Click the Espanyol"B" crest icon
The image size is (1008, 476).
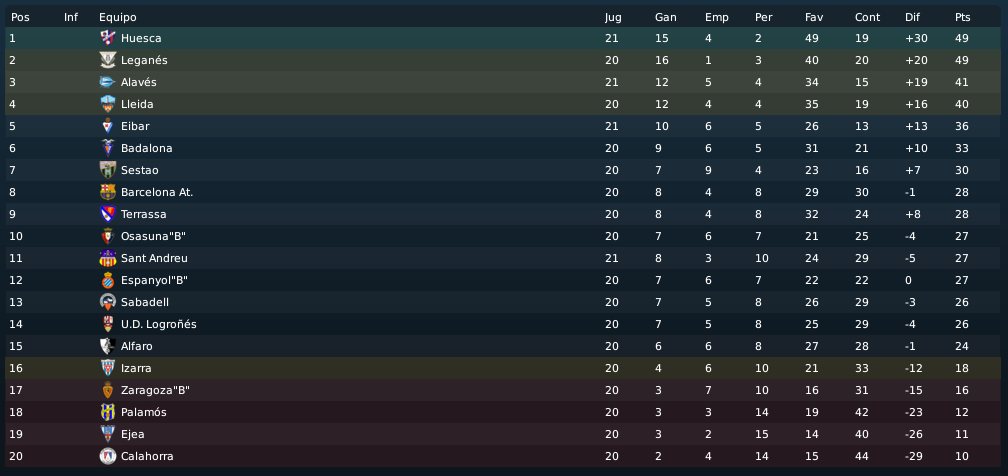[x=107, y=280]
